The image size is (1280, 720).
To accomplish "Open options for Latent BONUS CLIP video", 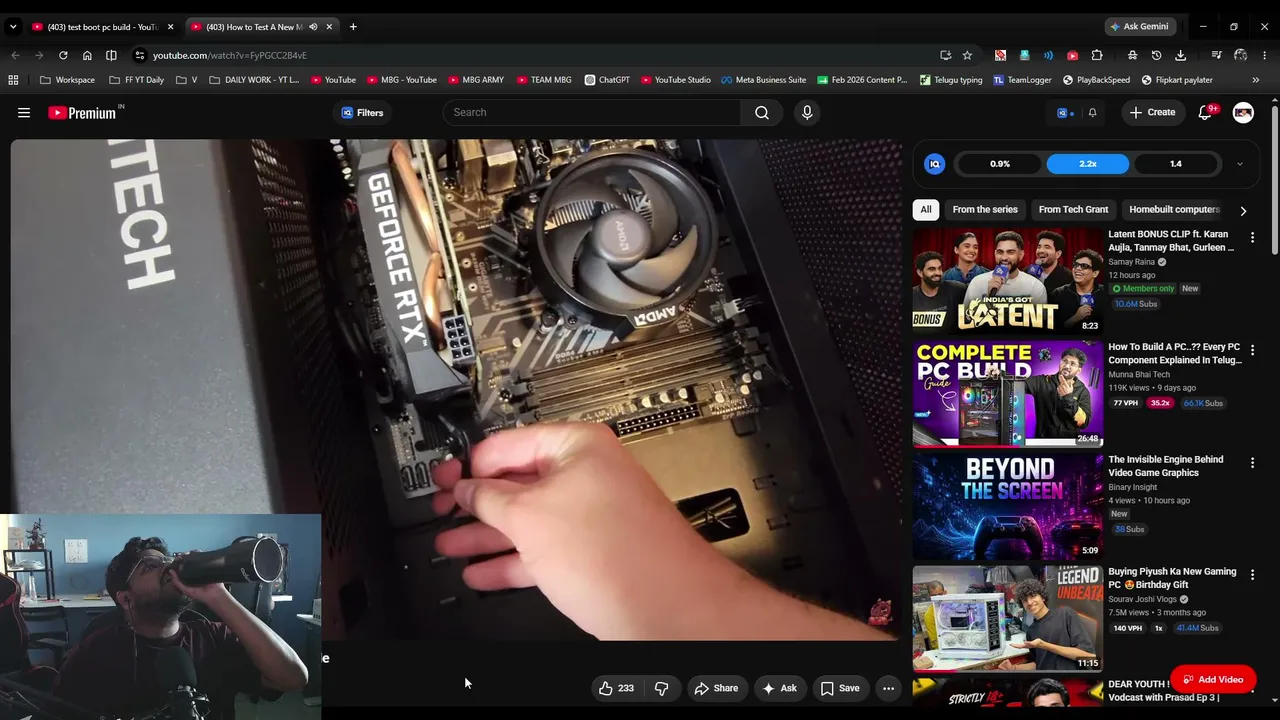I will 1252,238.
